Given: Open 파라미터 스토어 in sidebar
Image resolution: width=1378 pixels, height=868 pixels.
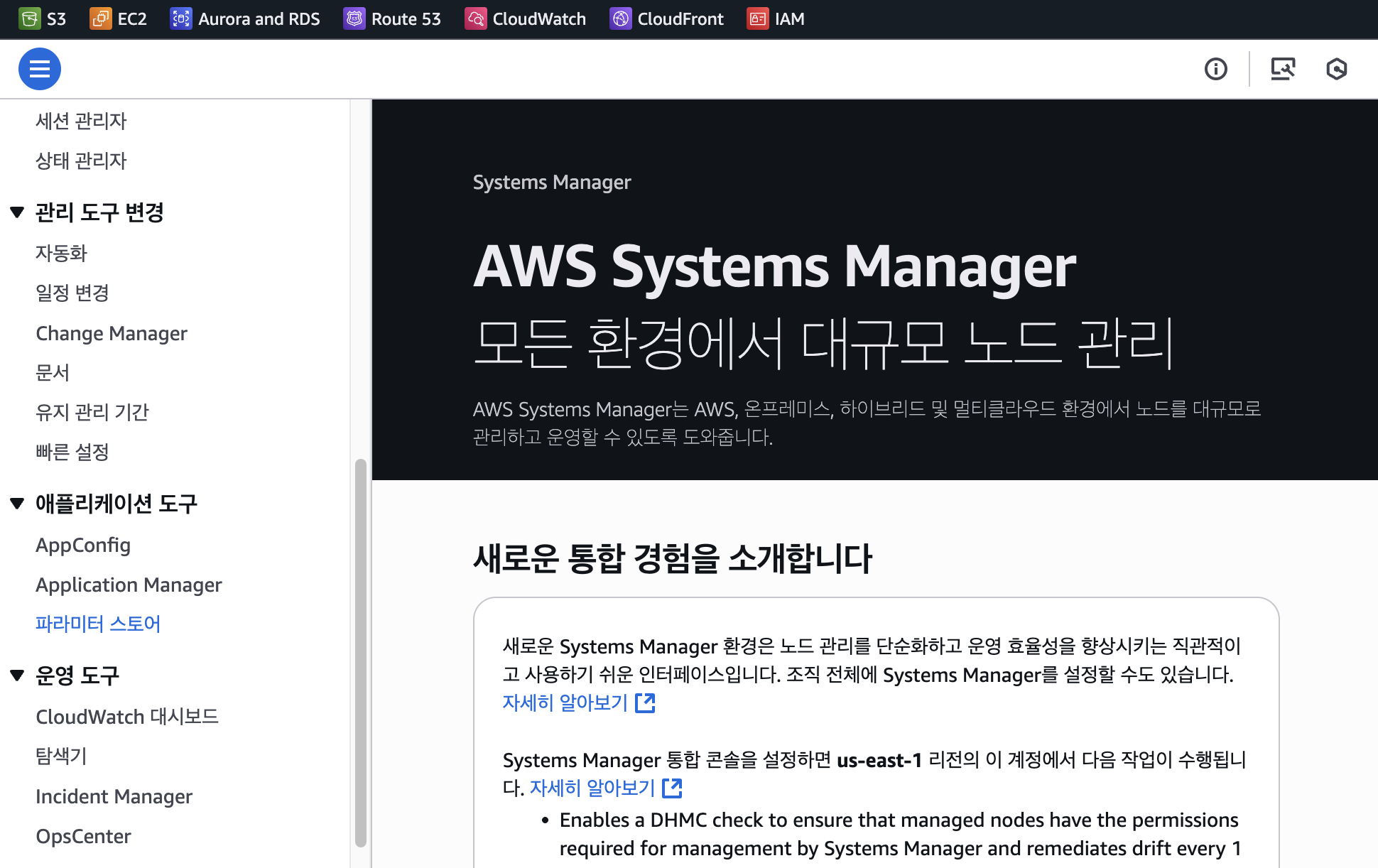Looking at the screenshot, I should point(98,624).
